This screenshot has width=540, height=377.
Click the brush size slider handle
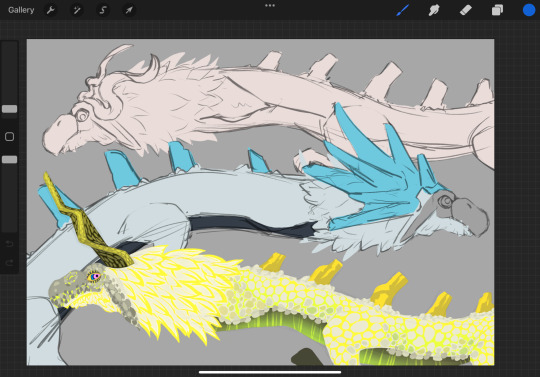coord(9,109)
